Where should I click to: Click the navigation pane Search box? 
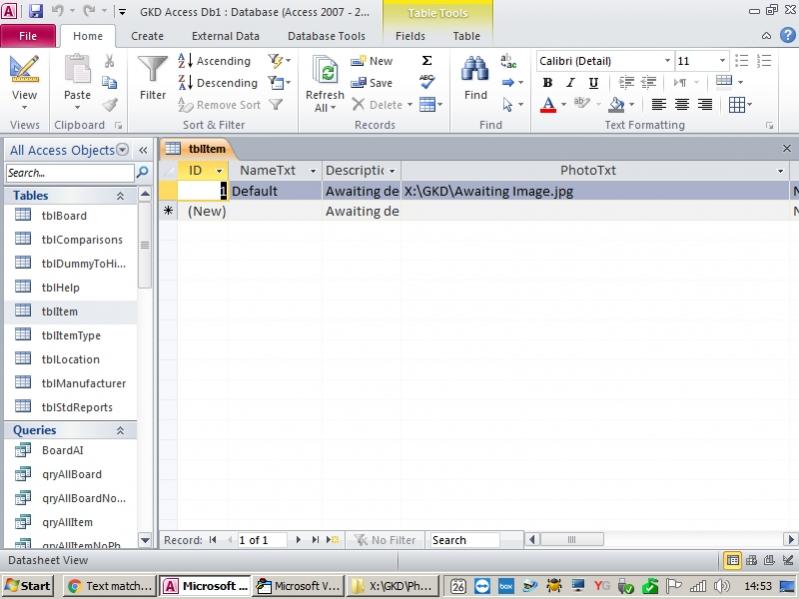(x=70, y=173)
